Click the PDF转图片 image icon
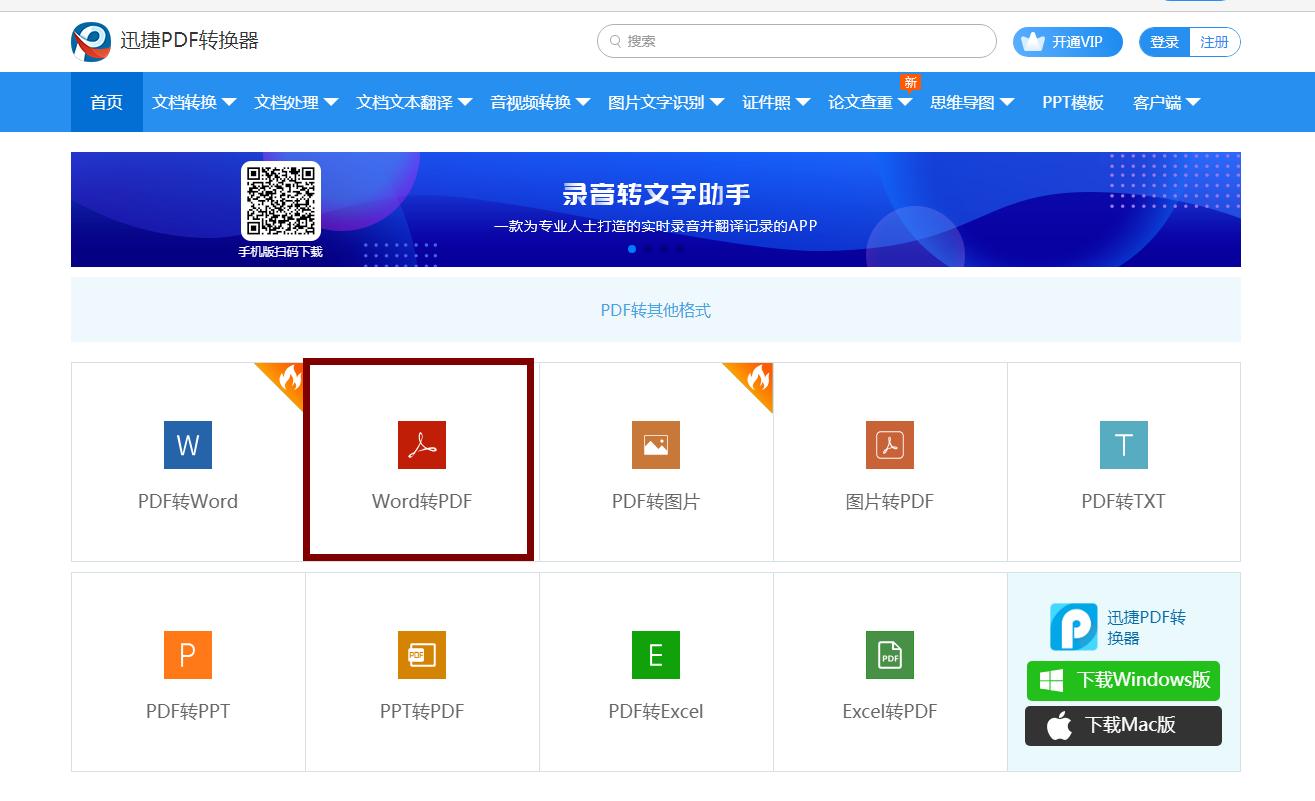This screenshot has width=1315, height=801. coord(655,445)
